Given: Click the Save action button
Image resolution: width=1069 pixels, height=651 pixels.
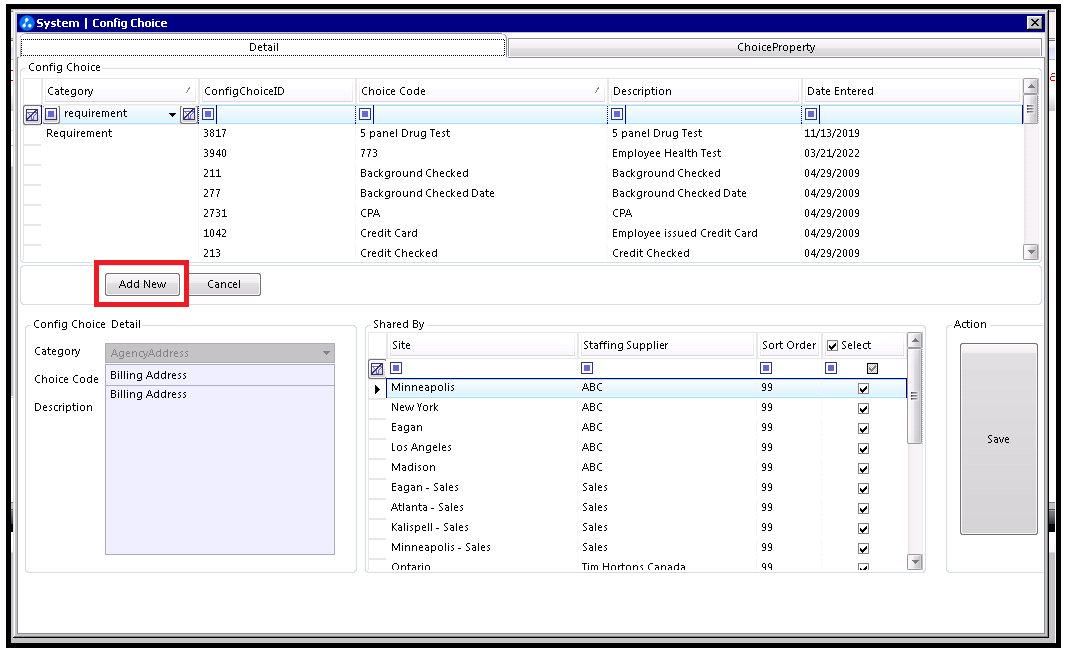Looking at the screenshot, I should [x=998, y=439].
